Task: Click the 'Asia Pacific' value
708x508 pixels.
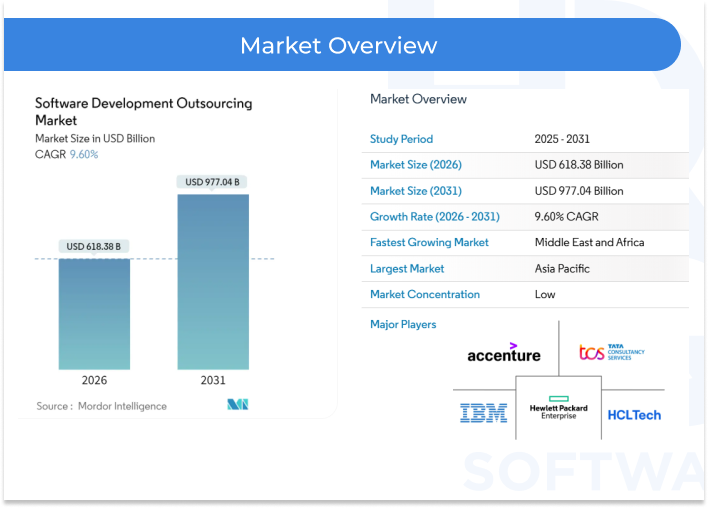Action: pyautogui.click(x=562, y=269)
